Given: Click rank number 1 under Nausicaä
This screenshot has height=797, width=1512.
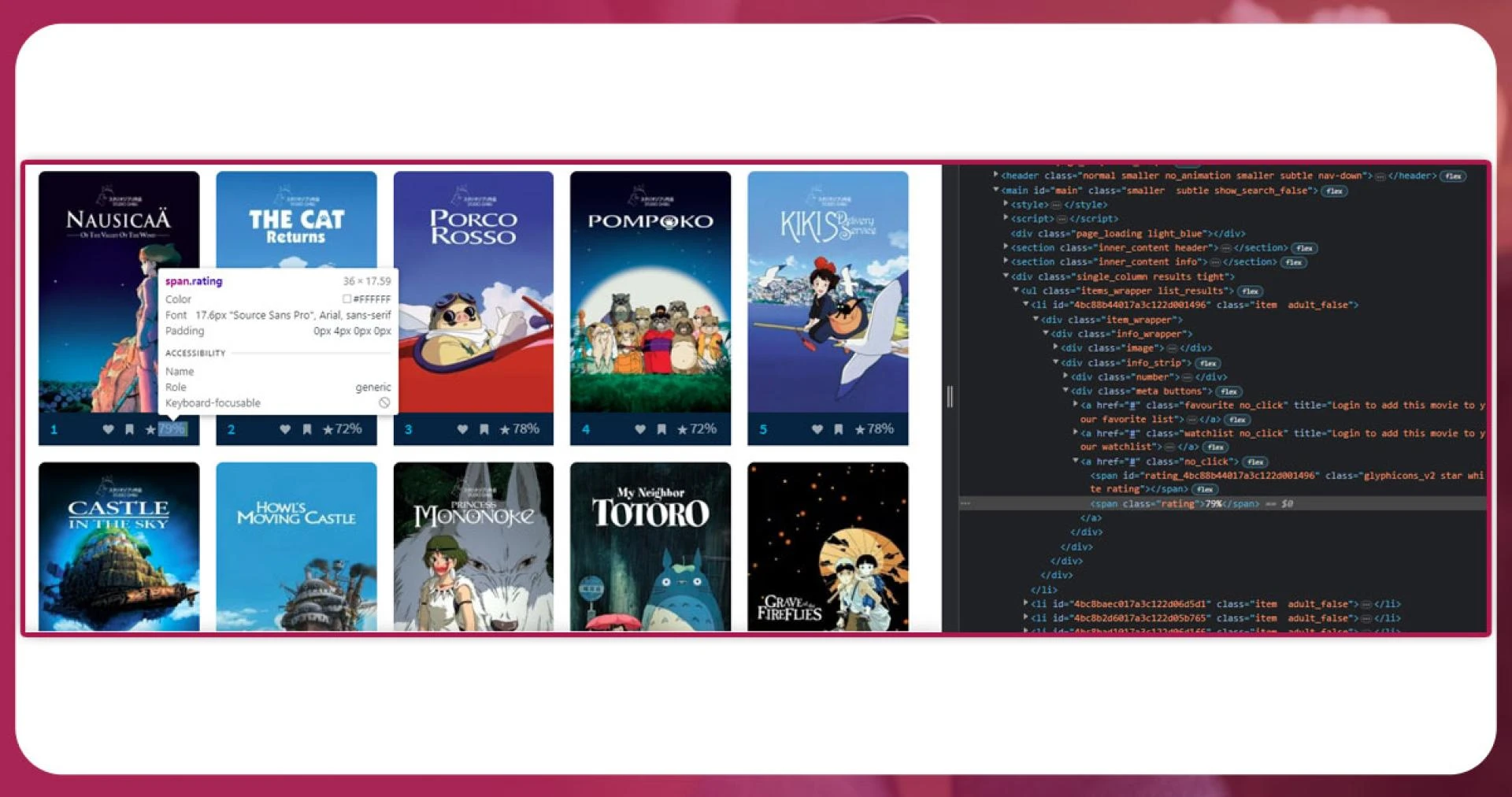Looking at the screenshot, I should click(54, 430).
